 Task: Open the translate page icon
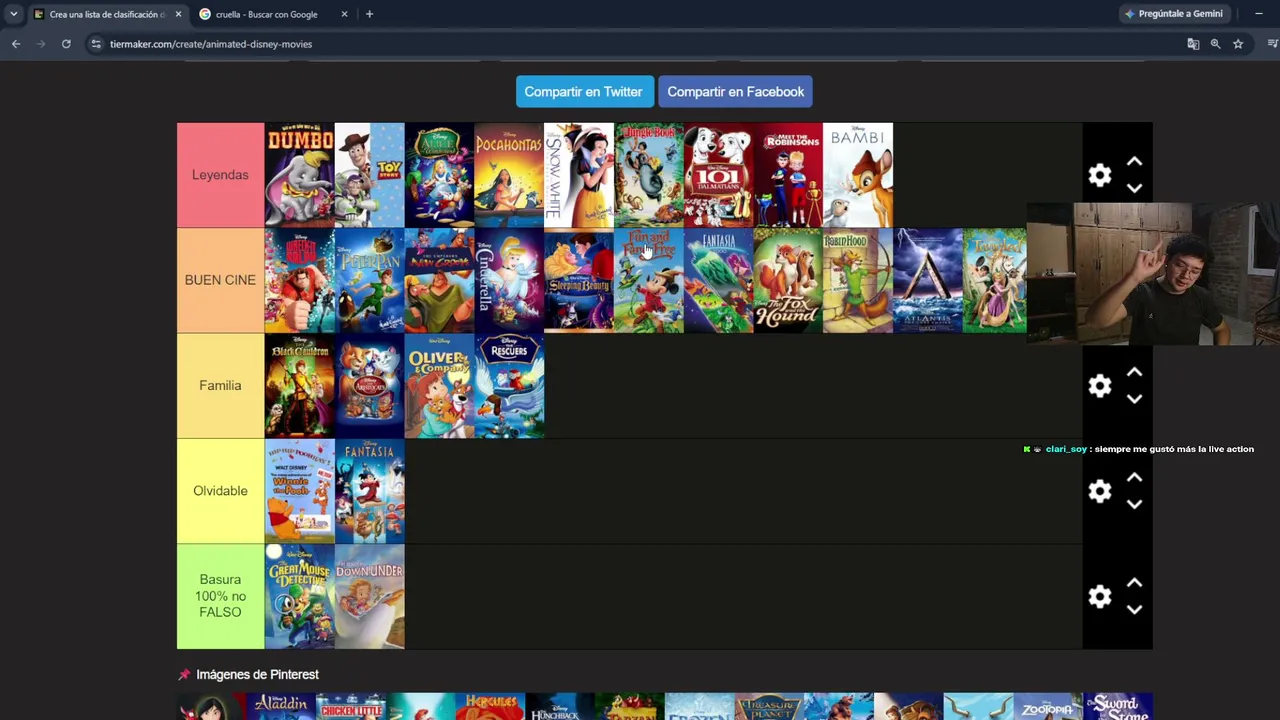click(1193, 44)
